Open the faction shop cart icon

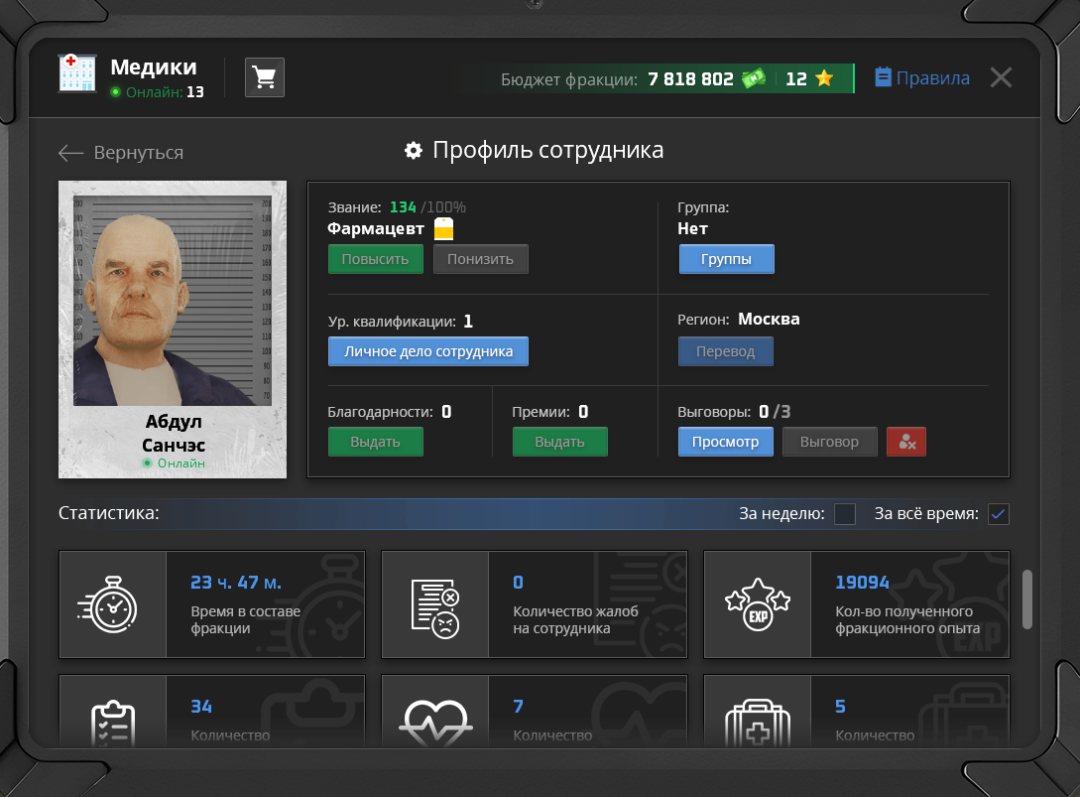point(265,77)
